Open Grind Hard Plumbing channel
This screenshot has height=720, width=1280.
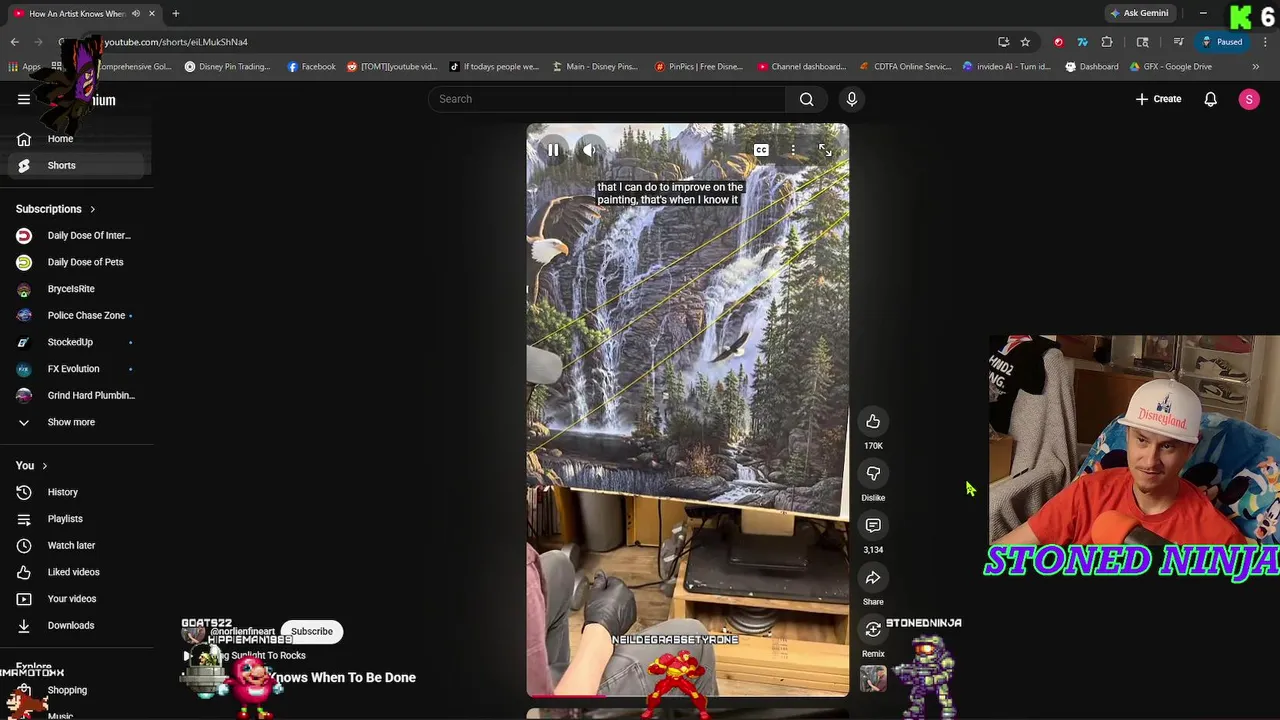tap(75, 395)
